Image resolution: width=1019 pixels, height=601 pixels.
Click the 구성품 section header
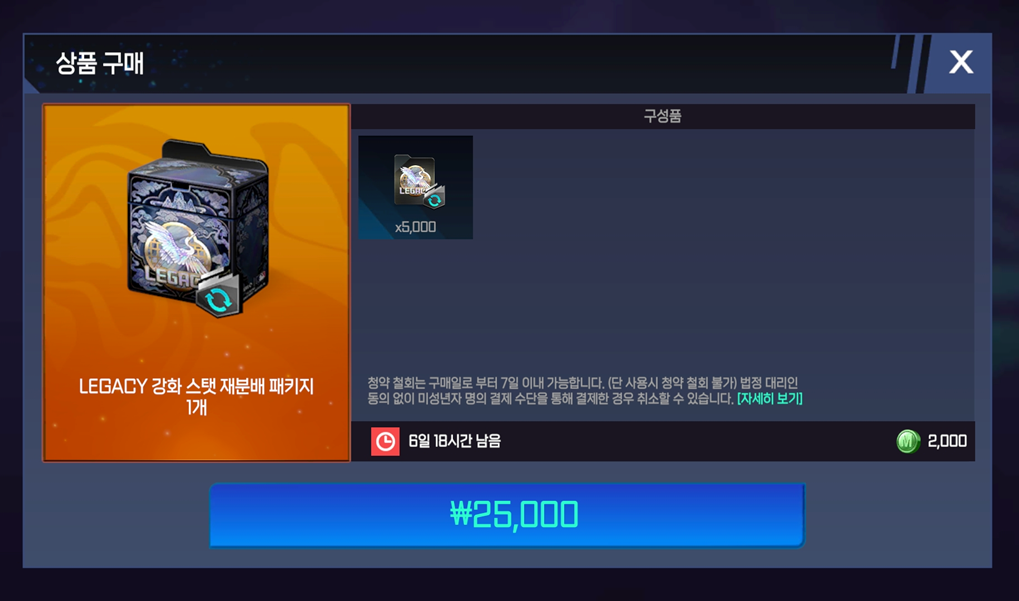[x=662, y=116]
